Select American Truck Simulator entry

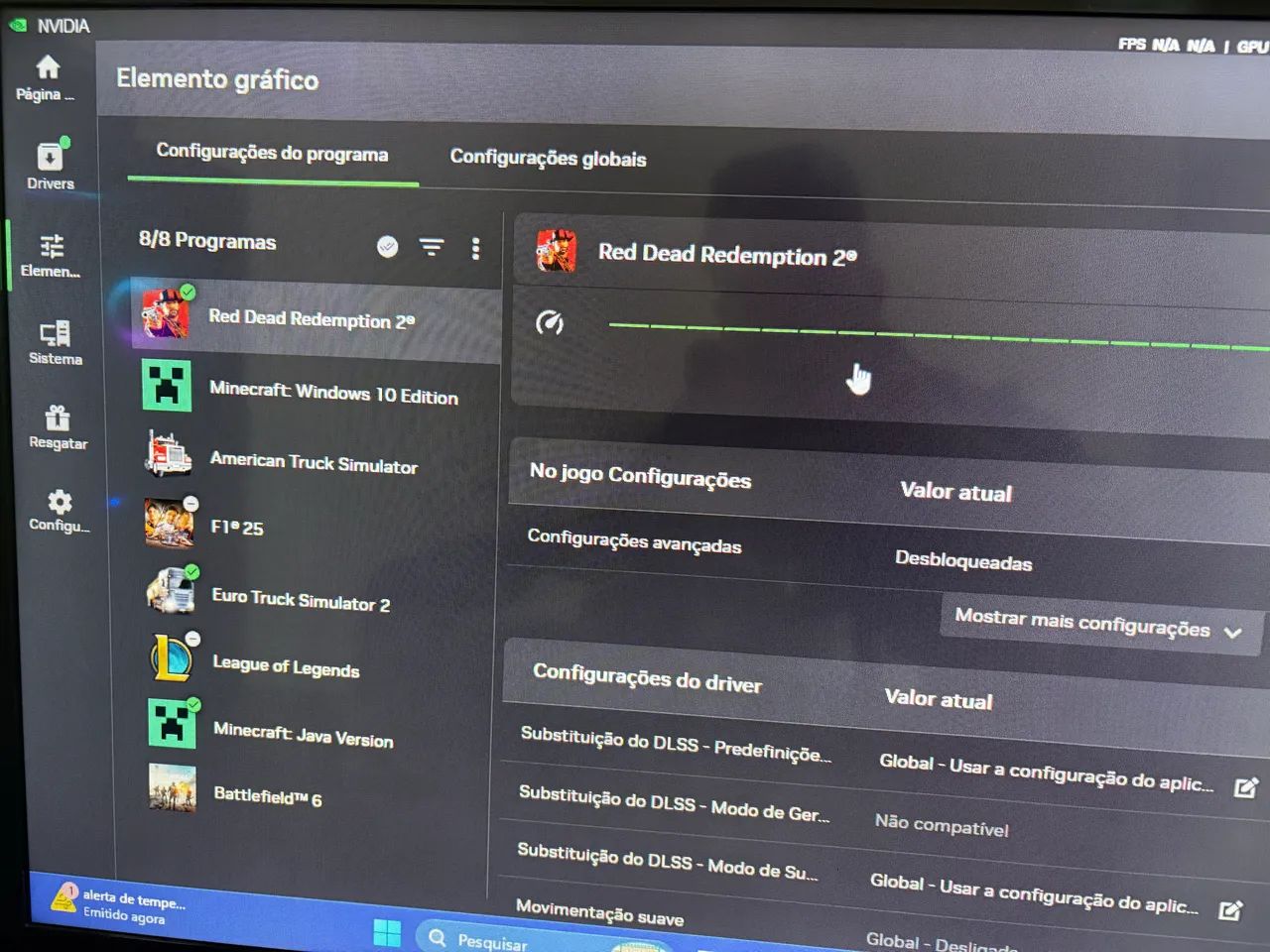click(x=316, y=461)
